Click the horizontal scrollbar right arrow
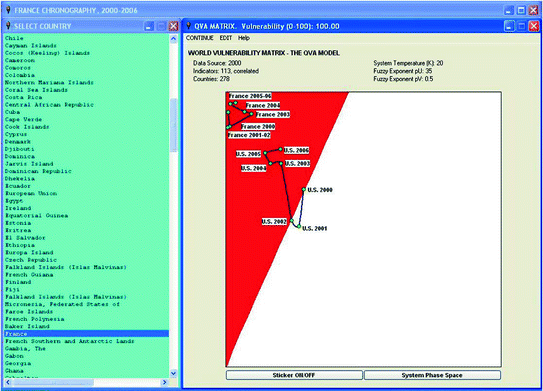Image resolution: width=543 pixels, height=391 pixels. tap(164, 382)
